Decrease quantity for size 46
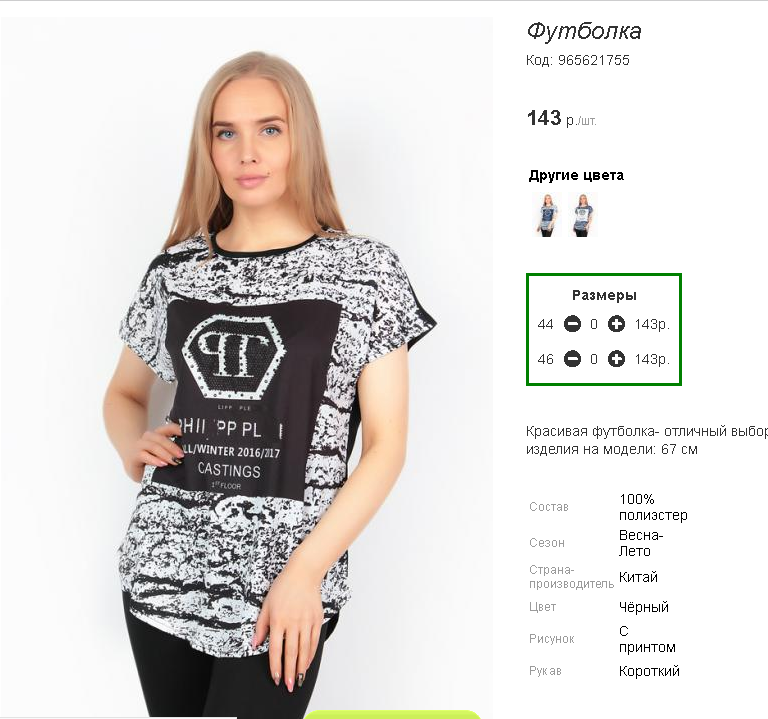Screen dimensions: 768x719 [x=572, y=359]
